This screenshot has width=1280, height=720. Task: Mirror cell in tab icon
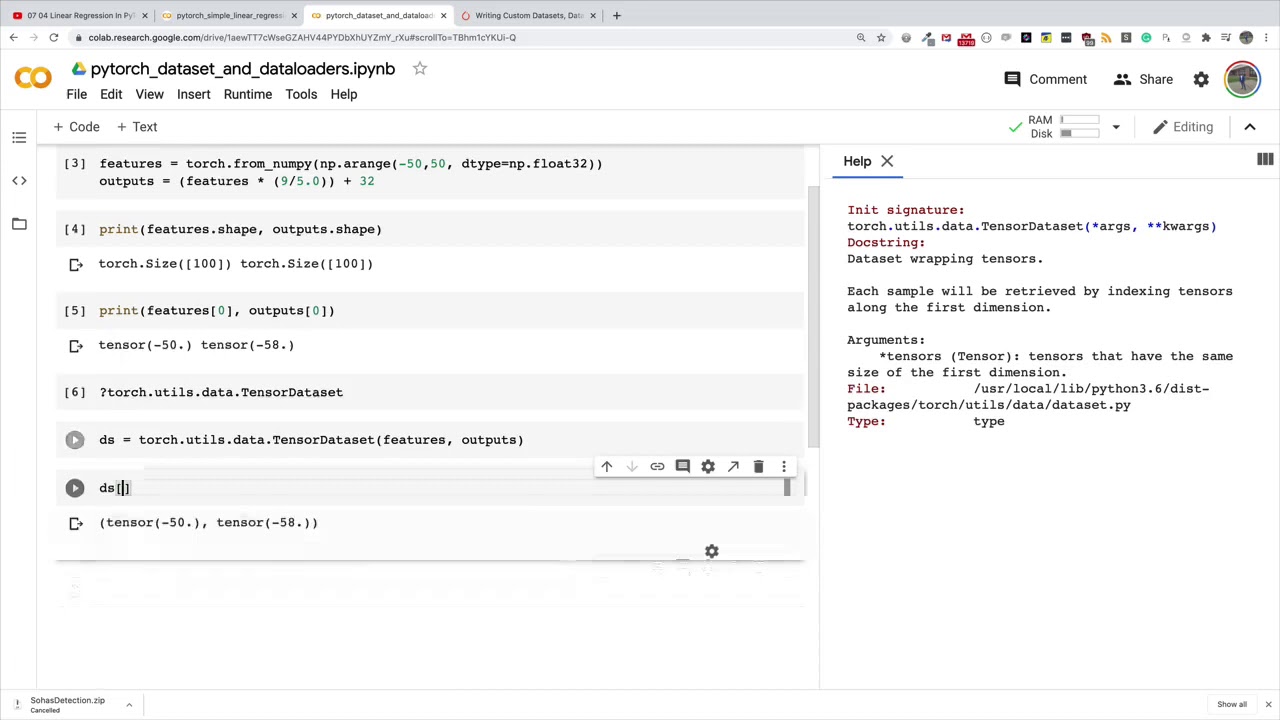tap(733, 466)
